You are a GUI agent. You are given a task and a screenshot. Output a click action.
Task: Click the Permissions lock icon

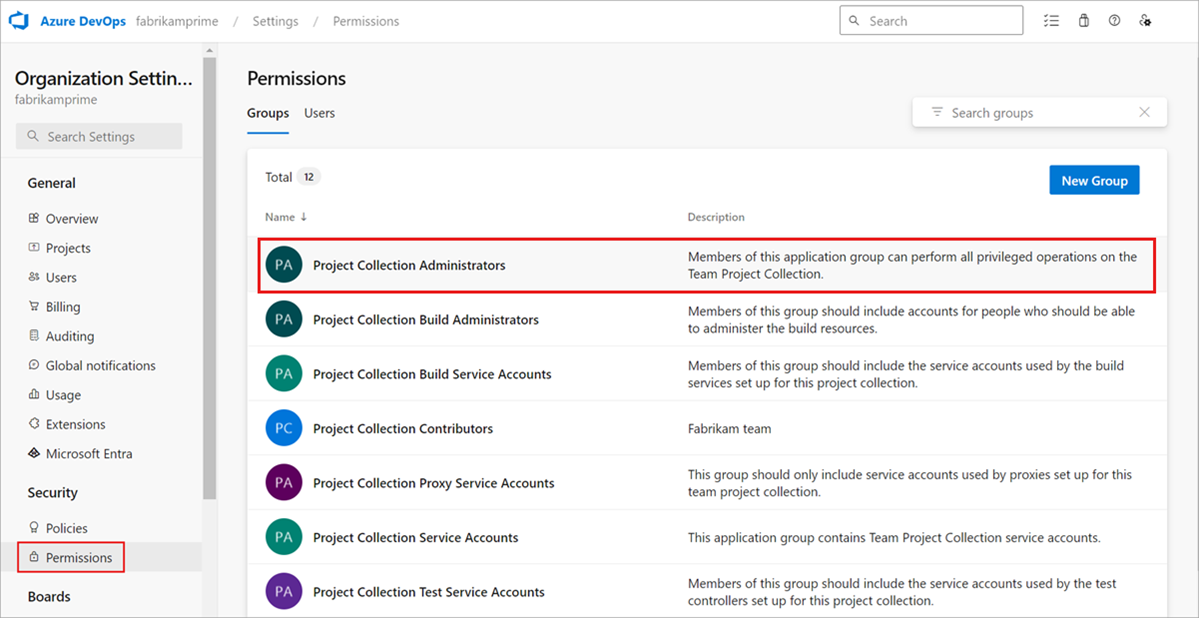click(33, 558)
